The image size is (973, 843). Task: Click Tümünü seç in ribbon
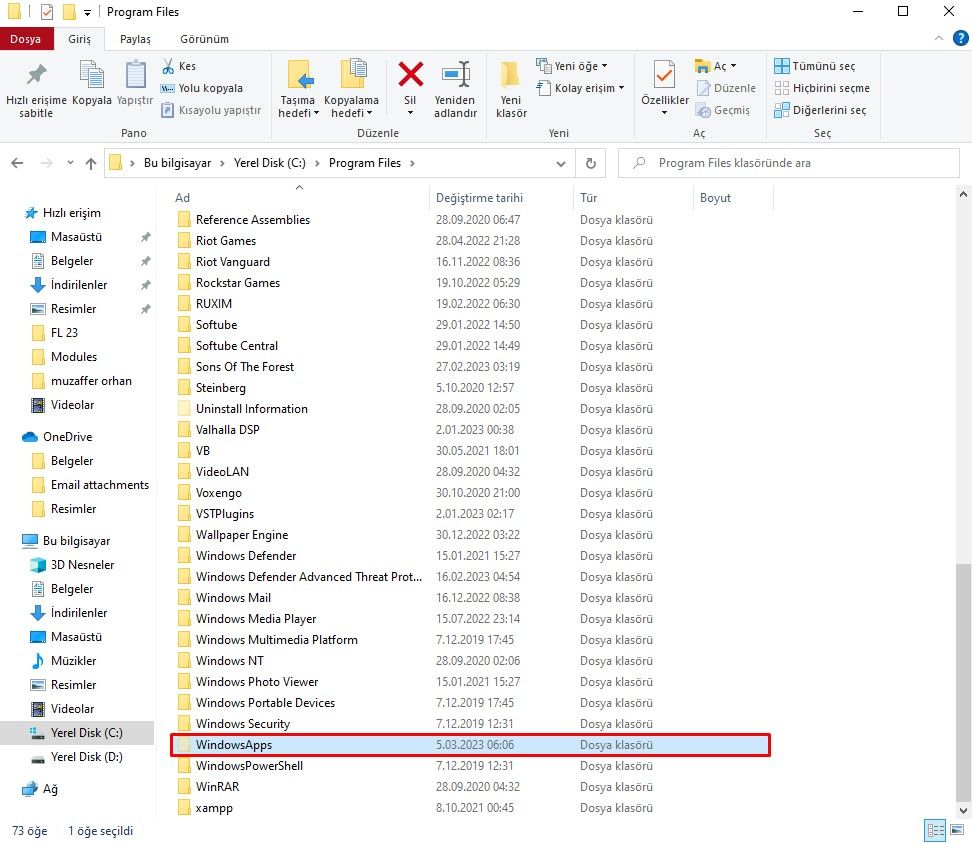tap(815, 66)
